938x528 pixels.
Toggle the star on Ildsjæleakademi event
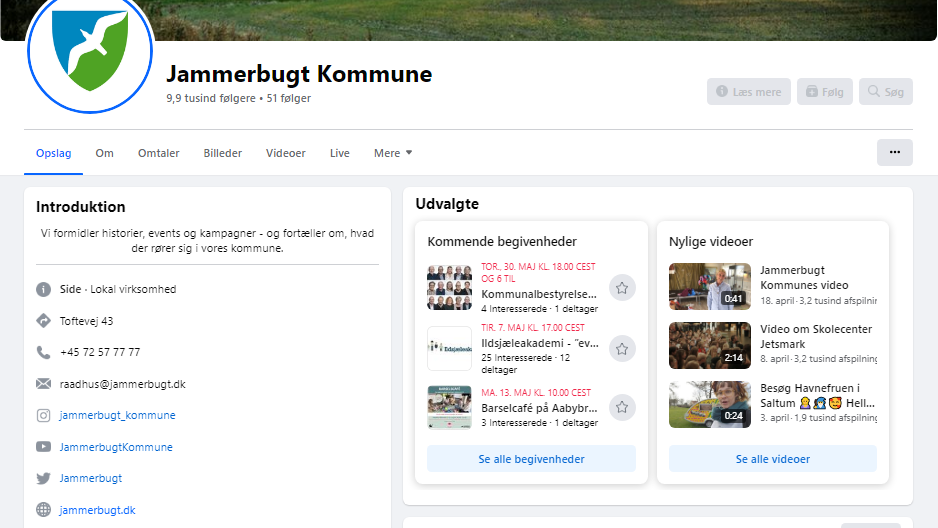click(x=622, y=349)
